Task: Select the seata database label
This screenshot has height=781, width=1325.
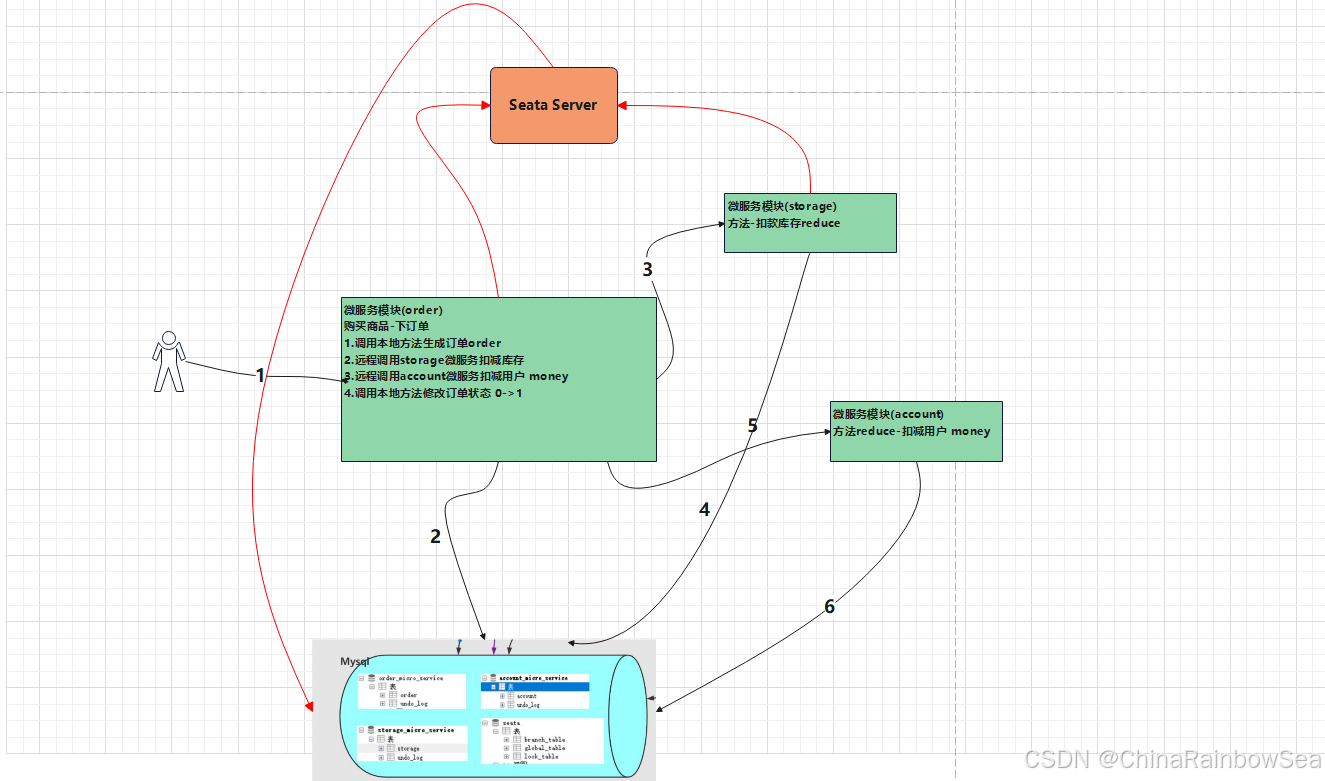Action: click(x=511, y=723)
